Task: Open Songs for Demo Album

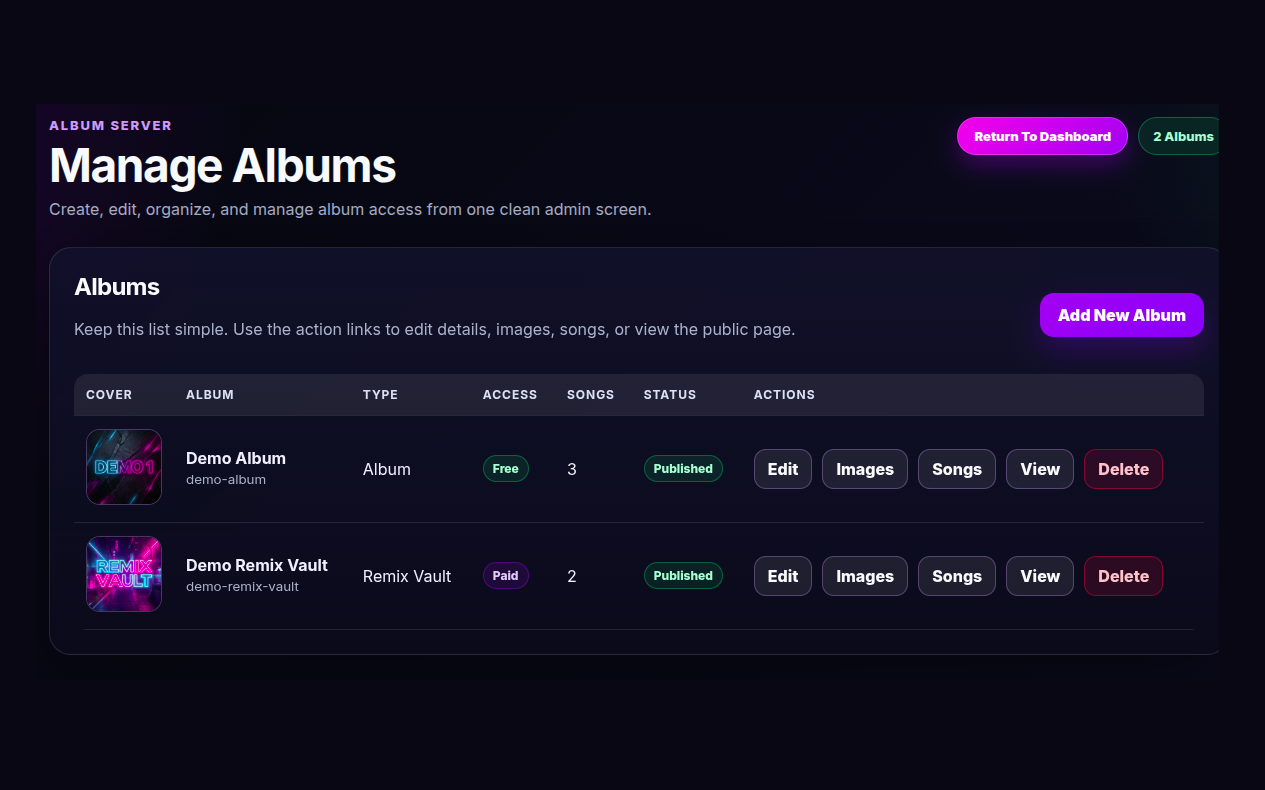Action: [x=956, y=469]
